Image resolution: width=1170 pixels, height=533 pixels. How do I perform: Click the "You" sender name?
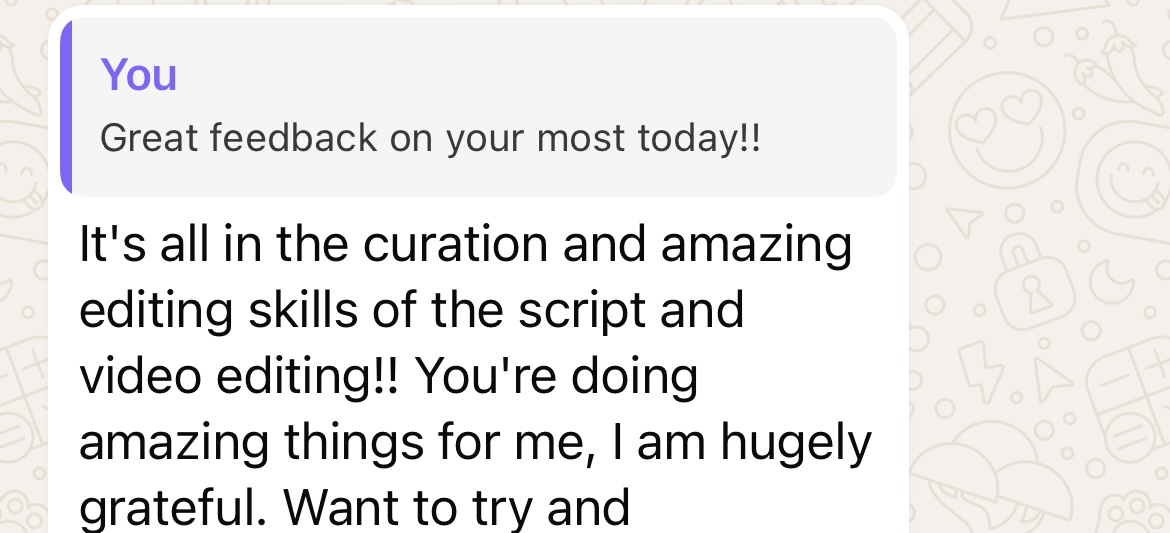coord(139,75)
